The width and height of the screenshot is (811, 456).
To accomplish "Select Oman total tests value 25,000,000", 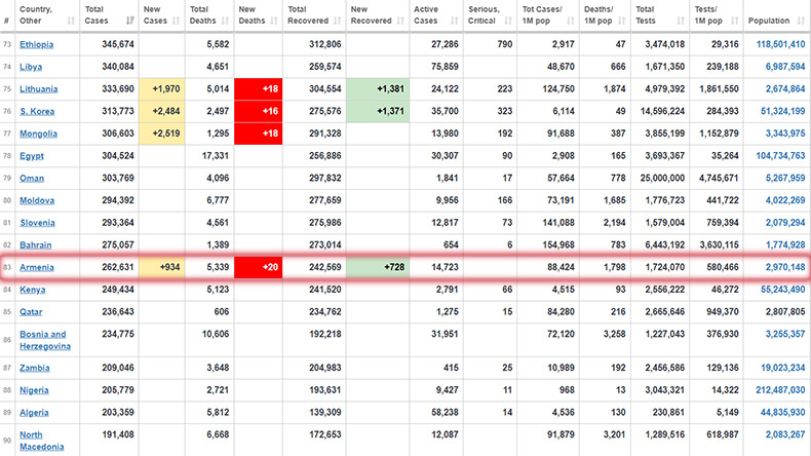I will (662, 178).
